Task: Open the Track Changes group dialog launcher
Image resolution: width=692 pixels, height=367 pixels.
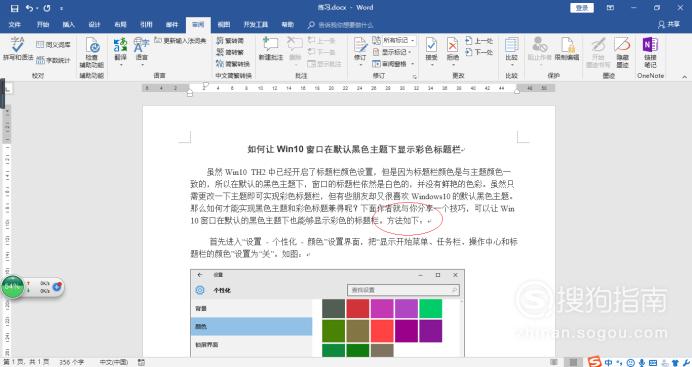Action: 414,77
